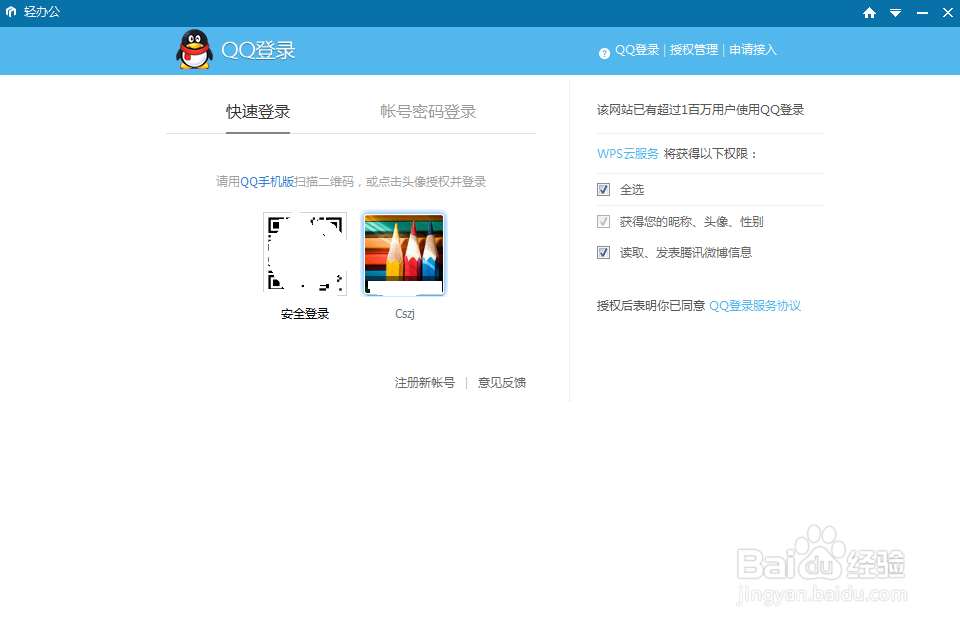Click the QR code for secure login

305,253
